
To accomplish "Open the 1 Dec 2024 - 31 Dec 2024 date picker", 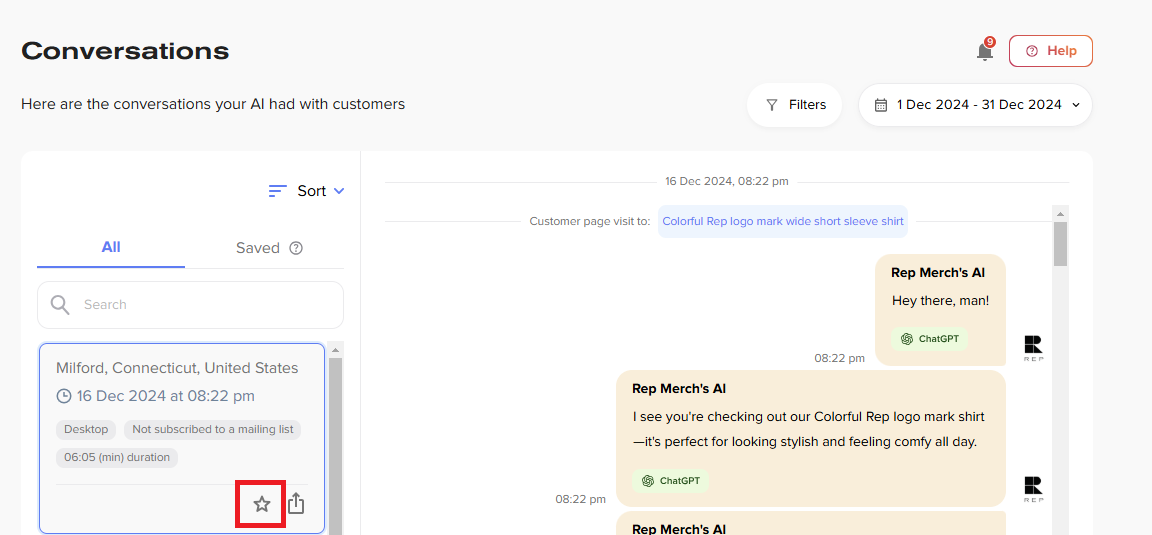I will [x=975, y=105].
